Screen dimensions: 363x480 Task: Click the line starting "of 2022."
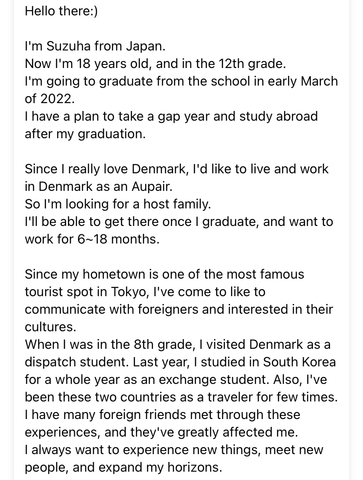pos(50,99)
